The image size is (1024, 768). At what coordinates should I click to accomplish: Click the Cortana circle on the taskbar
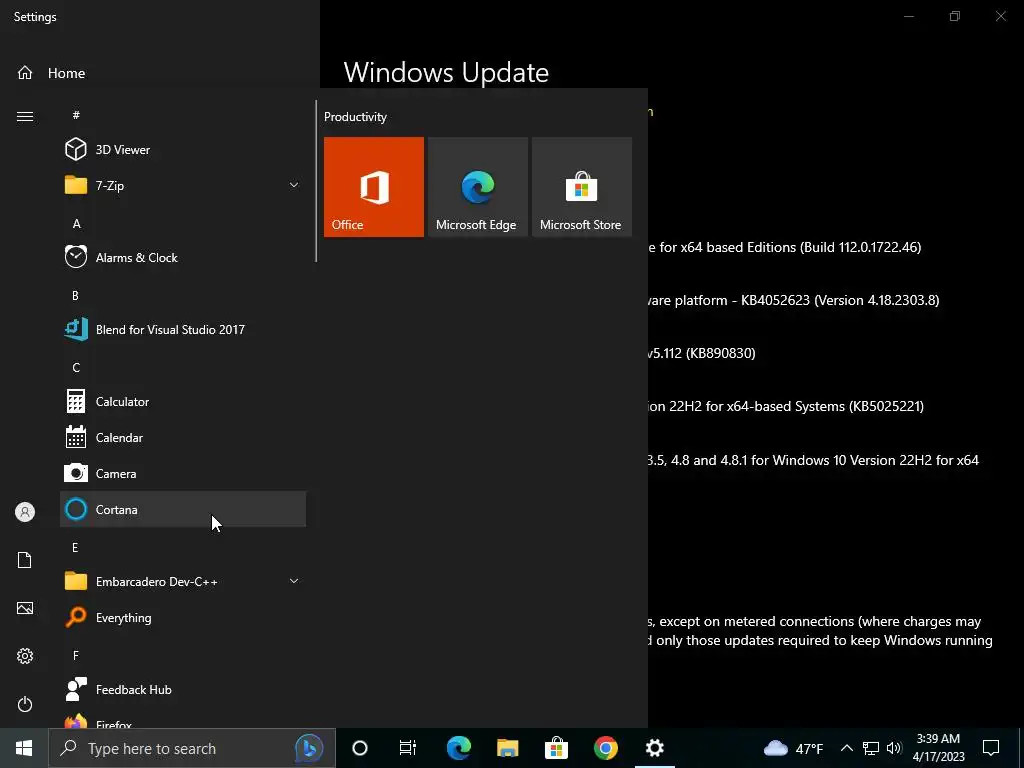coord(360,748)
